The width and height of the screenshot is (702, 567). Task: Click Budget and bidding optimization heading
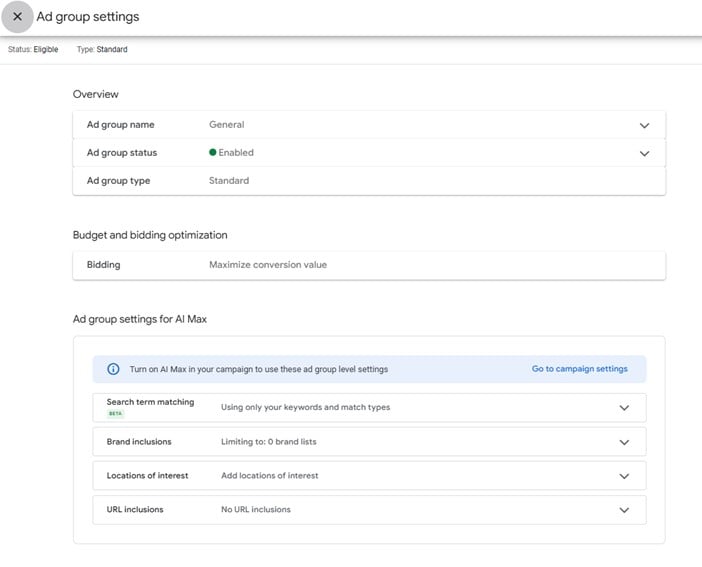[x=150, y=235]
